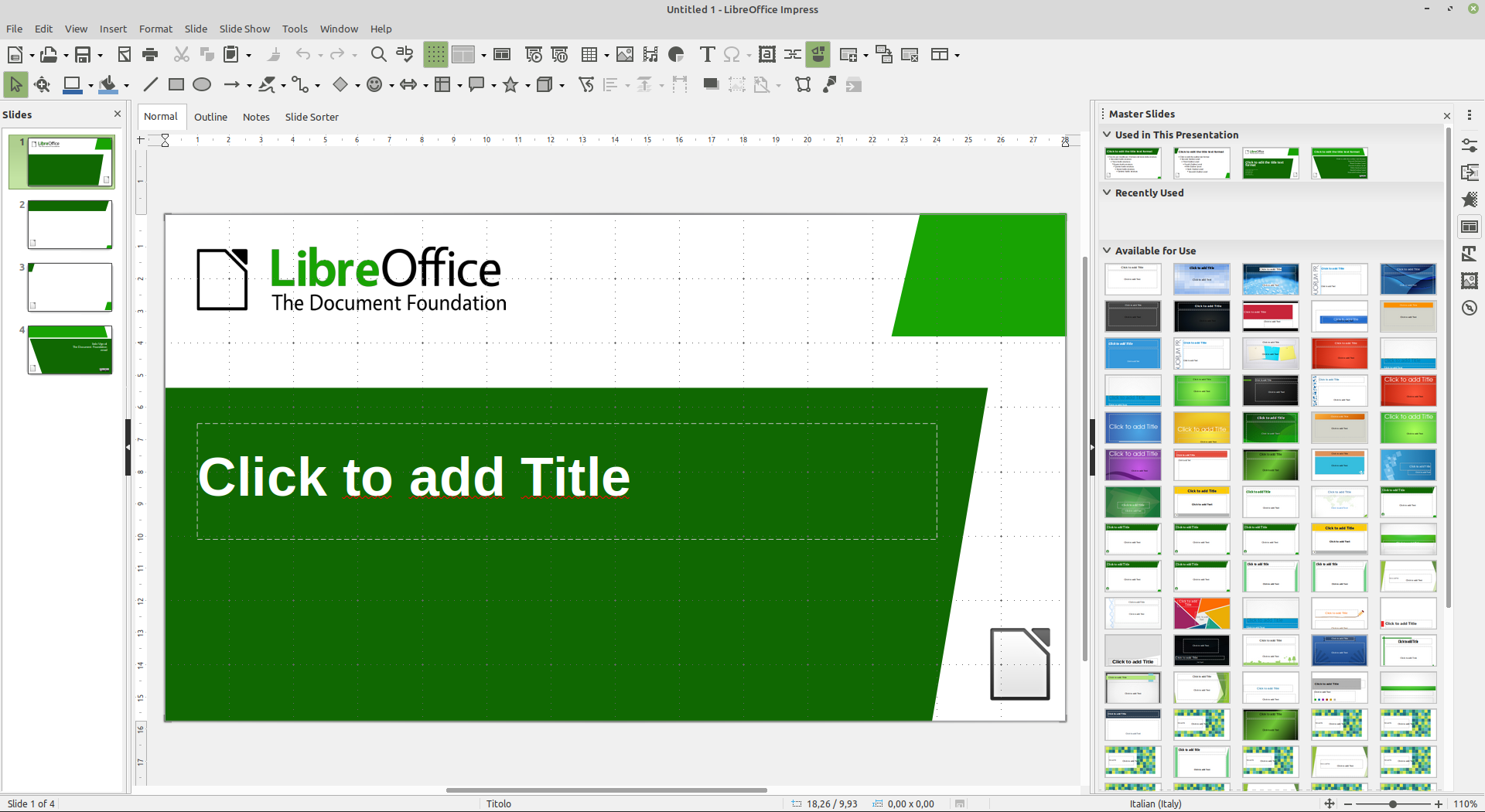Toggle Shadow on drawing toolbar

coord(711,85)
